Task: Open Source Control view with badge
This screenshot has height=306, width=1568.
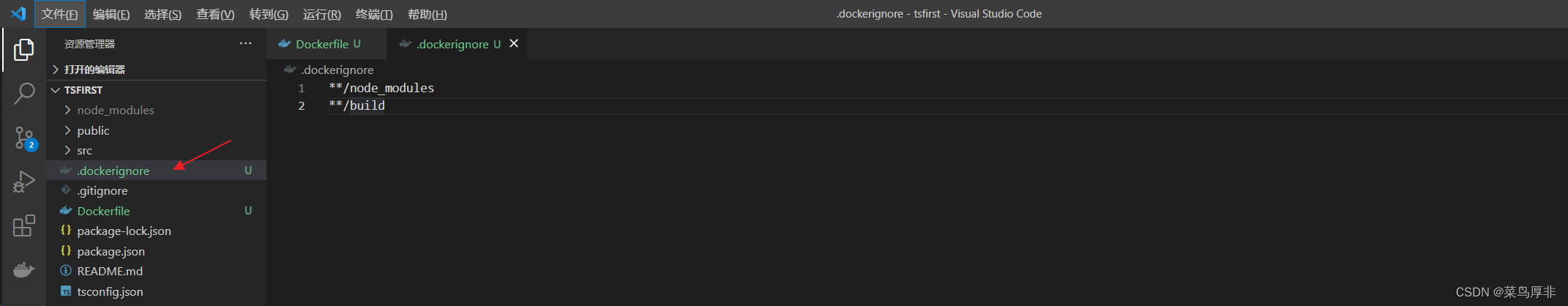Action: click(23, 137)
